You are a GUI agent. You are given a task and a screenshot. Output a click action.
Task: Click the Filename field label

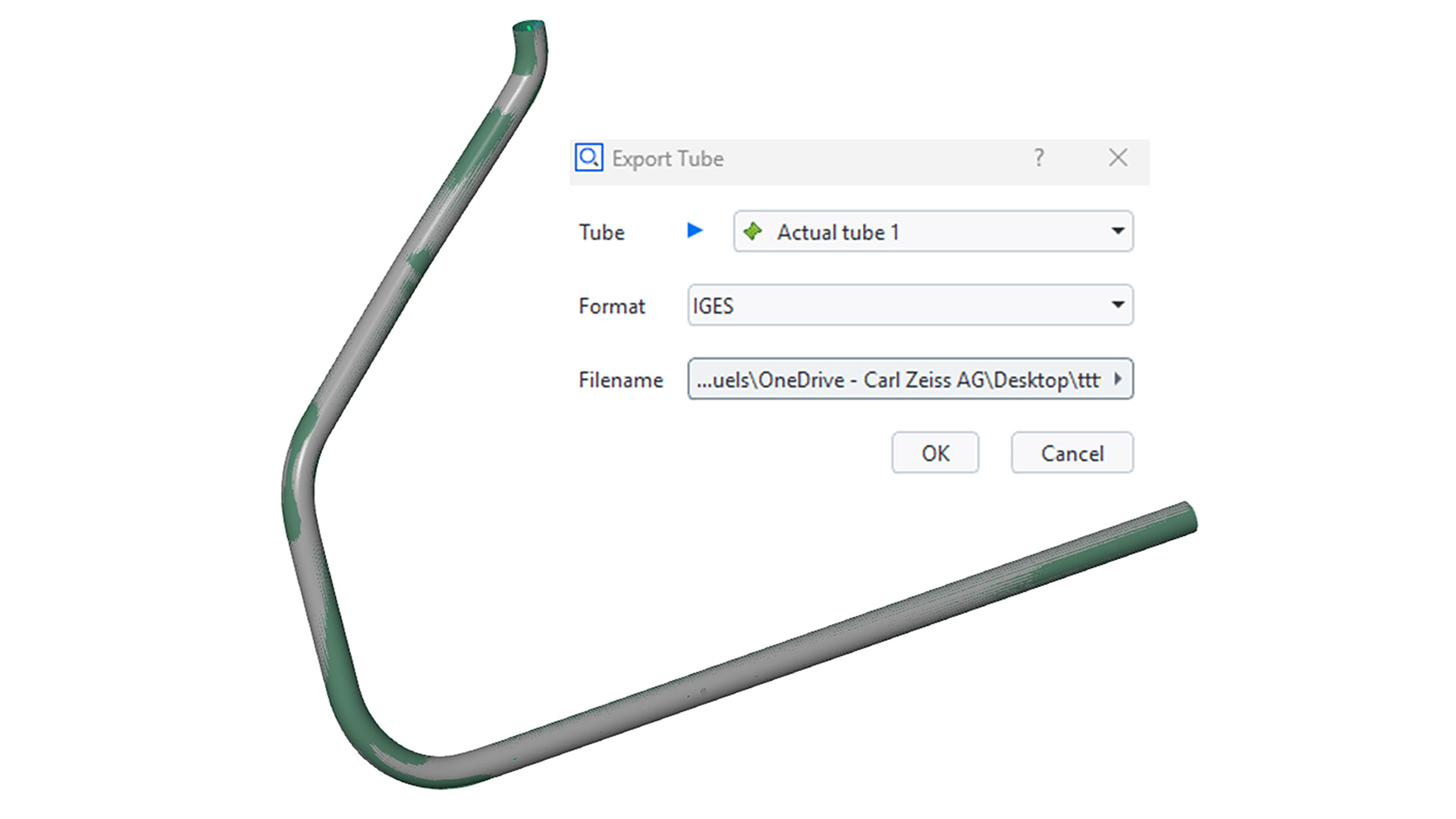pyautogui.click(x=620, y=379)
